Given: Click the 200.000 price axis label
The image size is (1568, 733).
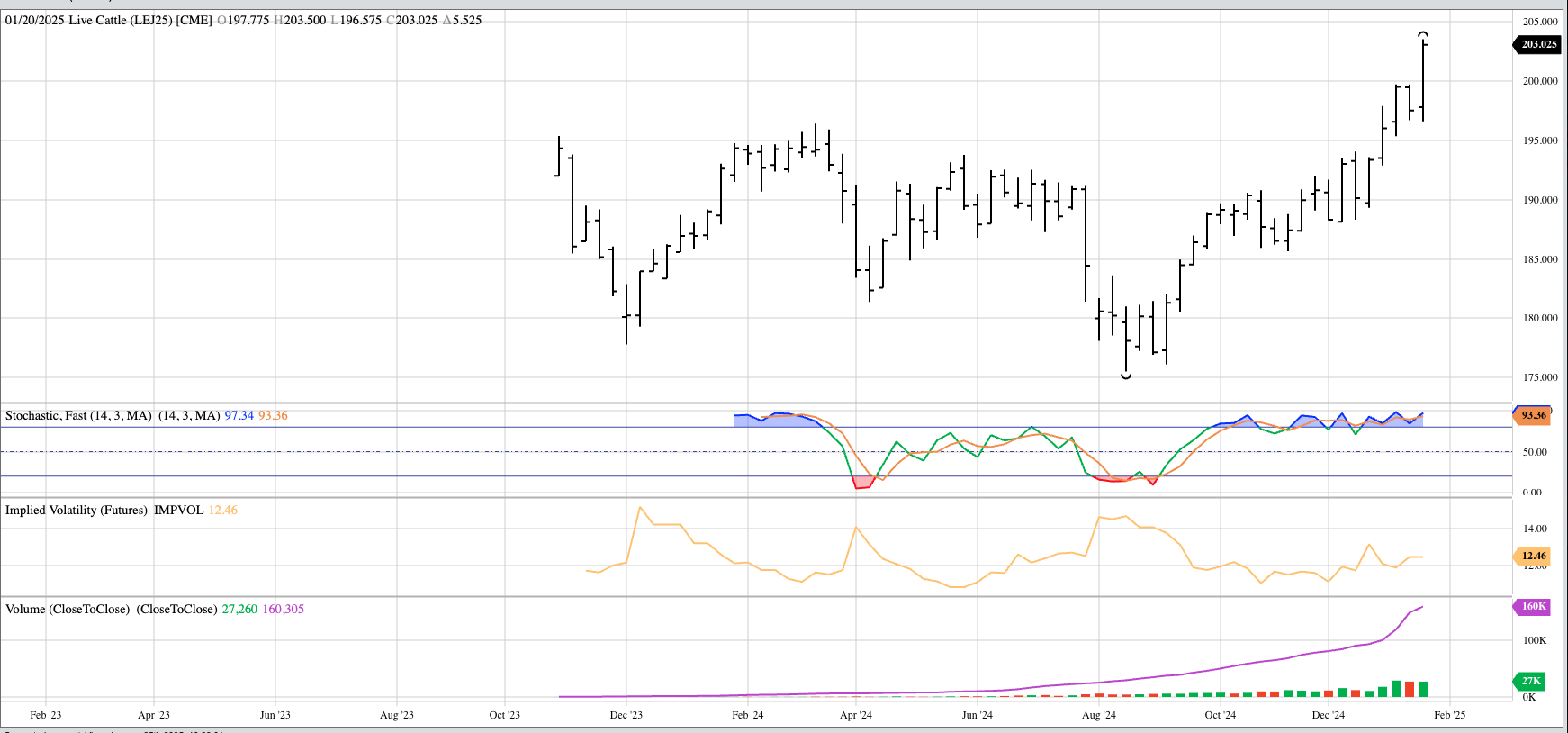Looking at the screenshot, I should click(1539, 81).
